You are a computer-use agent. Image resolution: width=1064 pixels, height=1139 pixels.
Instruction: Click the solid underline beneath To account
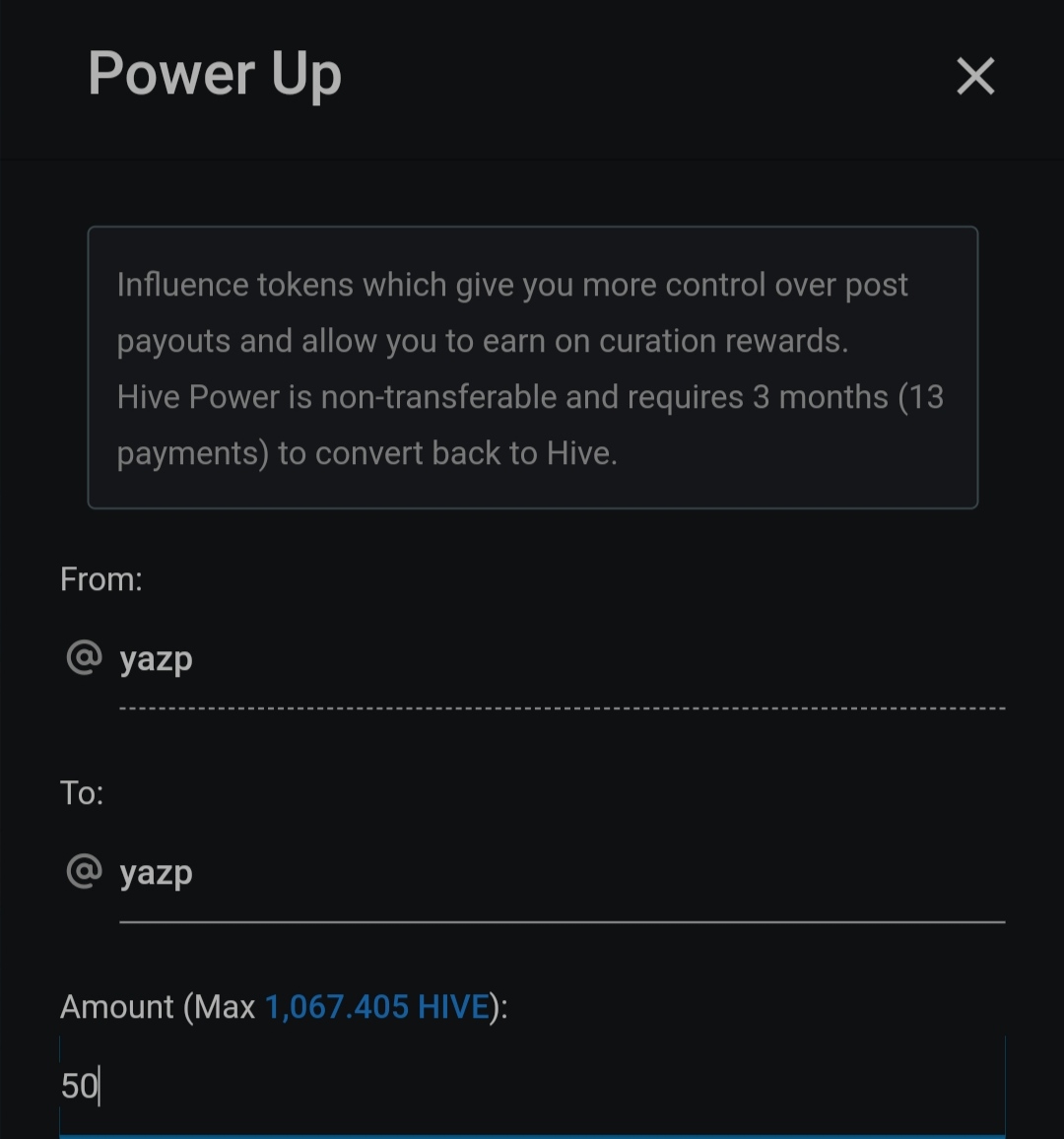tap(562, 922)
